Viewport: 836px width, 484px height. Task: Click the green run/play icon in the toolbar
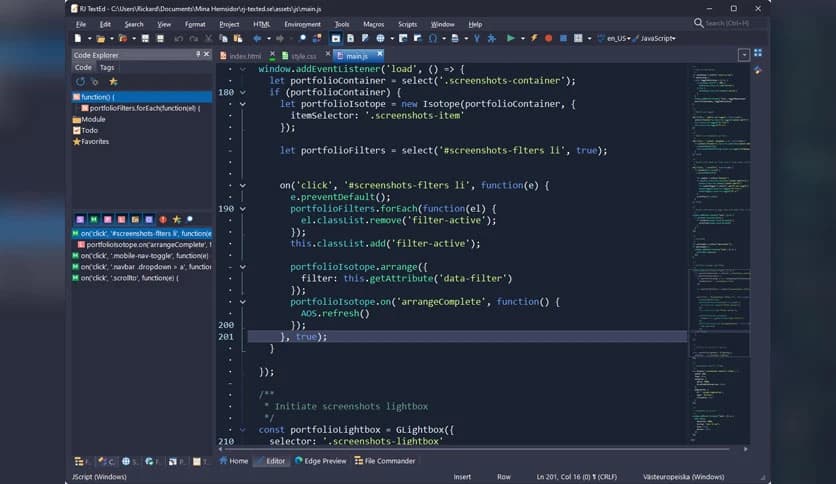510,38
